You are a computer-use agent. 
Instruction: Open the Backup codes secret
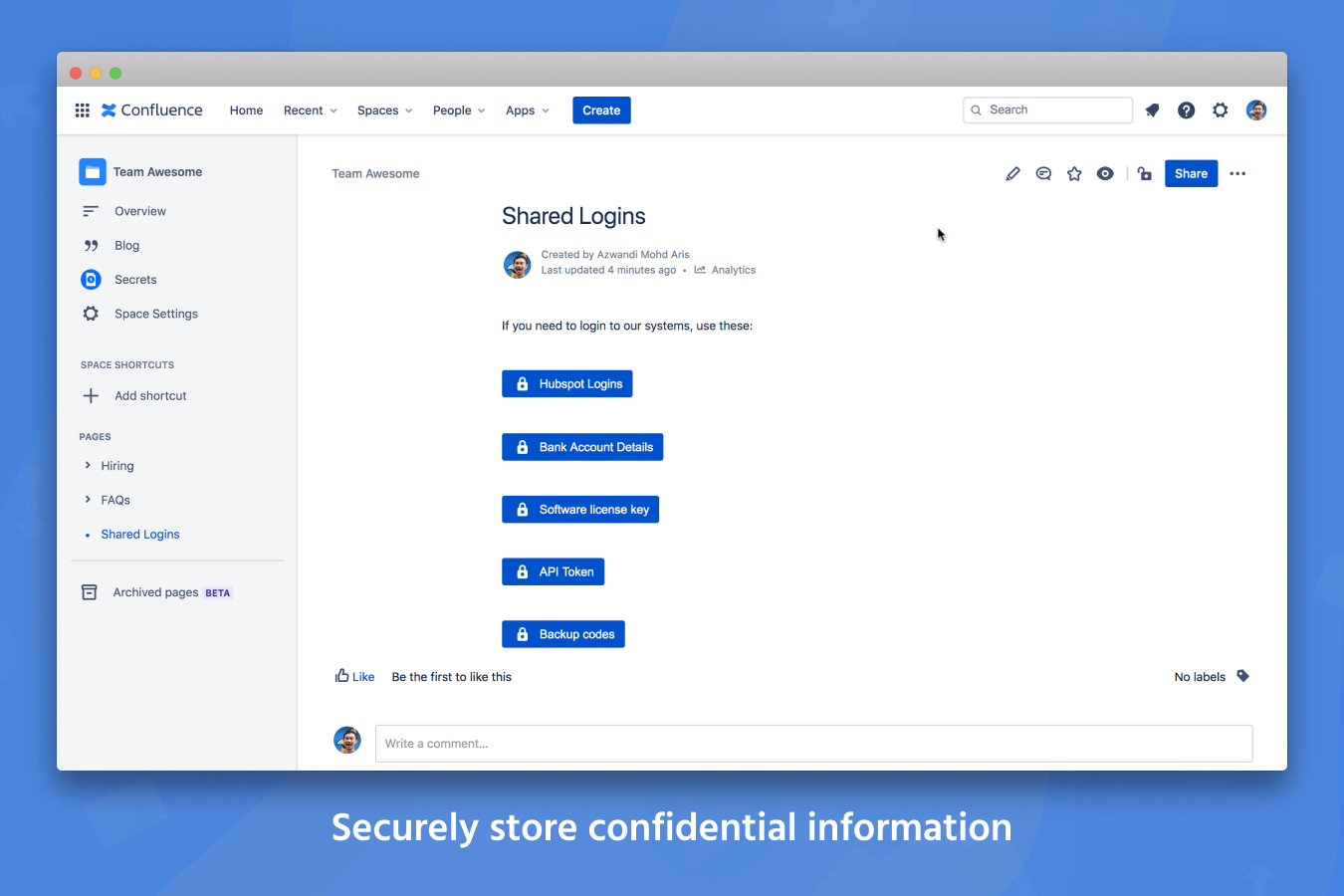click(x=563, y=634)
